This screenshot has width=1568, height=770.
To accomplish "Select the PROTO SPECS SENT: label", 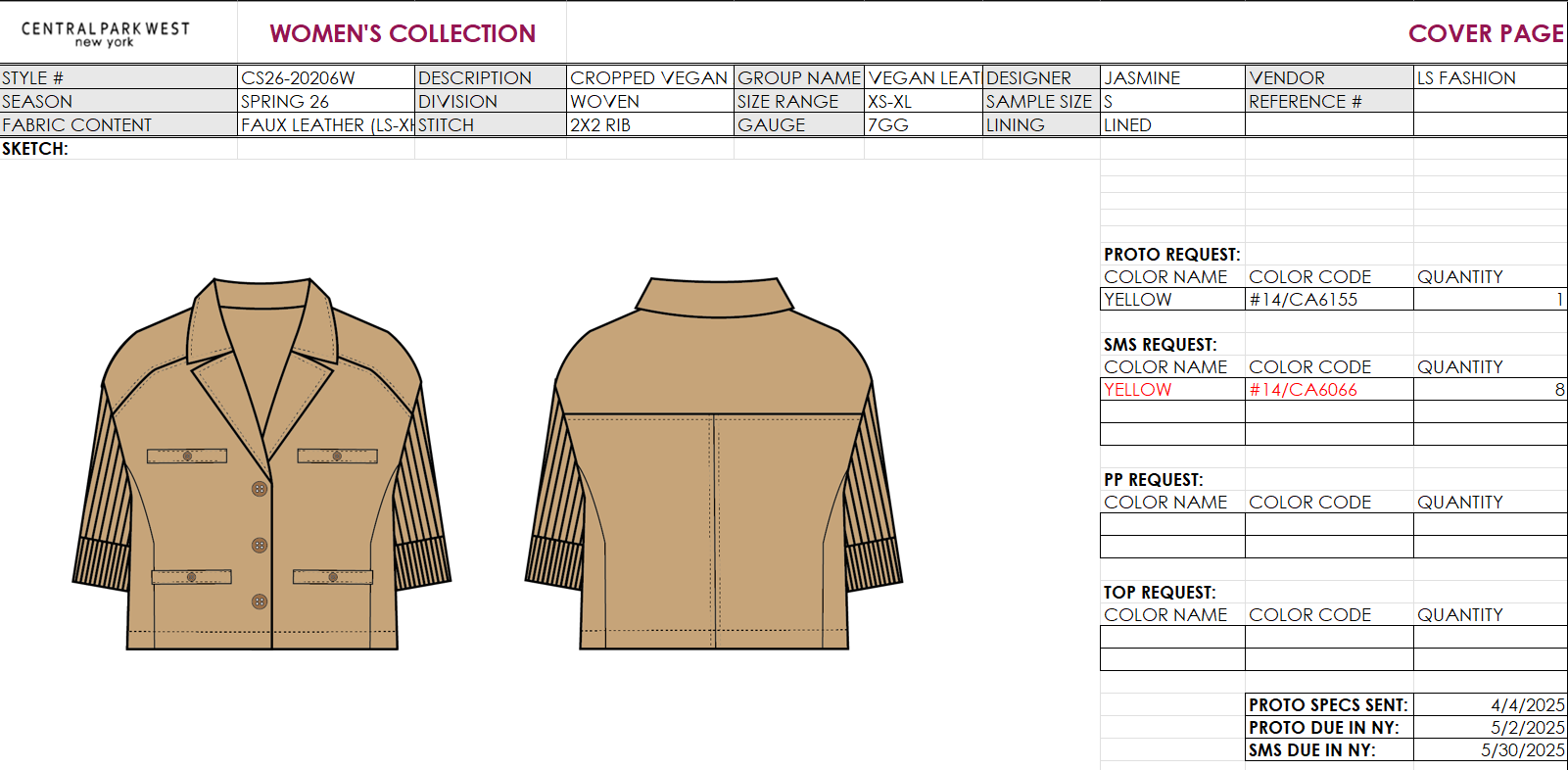I will pyautogui.click(x=1329, y=704).
